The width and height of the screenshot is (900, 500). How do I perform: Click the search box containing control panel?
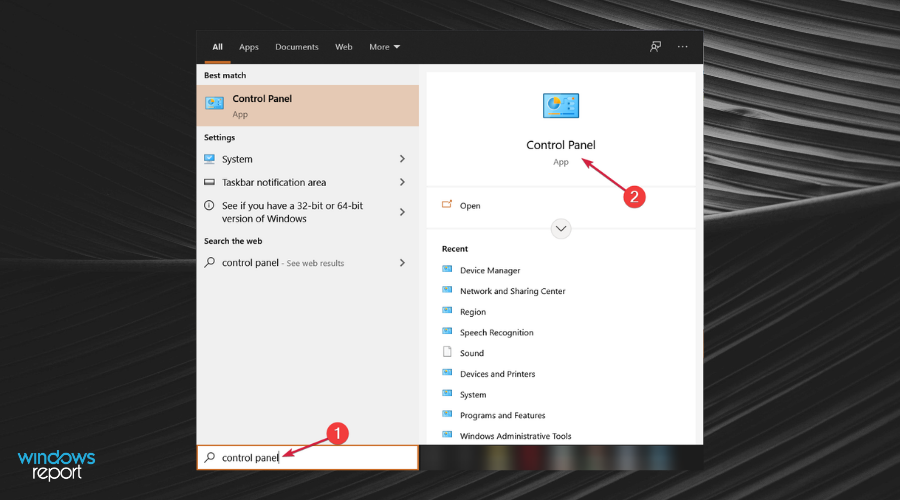tap(308, 458)
